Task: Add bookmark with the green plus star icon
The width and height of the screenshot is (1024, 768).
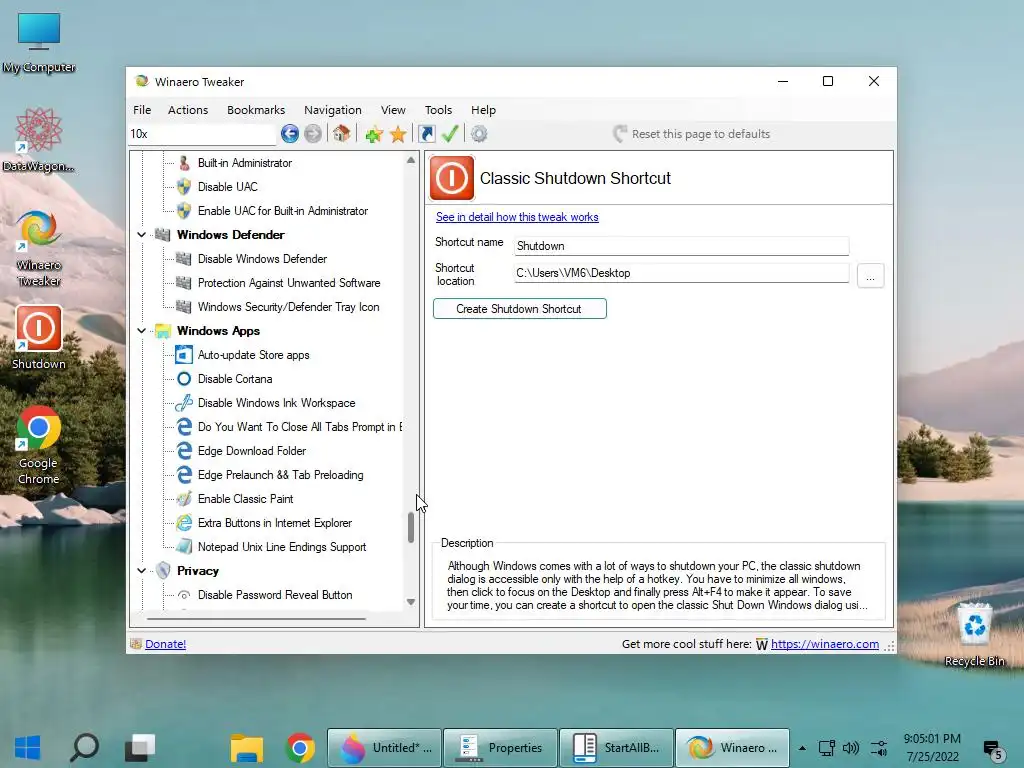Action: click(374, 135)
